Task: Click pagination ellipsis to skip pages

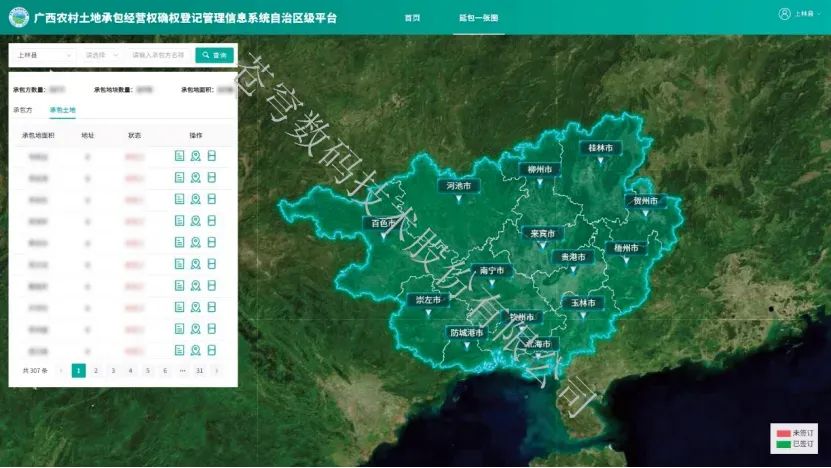Action: pyautogui.click(x=183, y=370)
